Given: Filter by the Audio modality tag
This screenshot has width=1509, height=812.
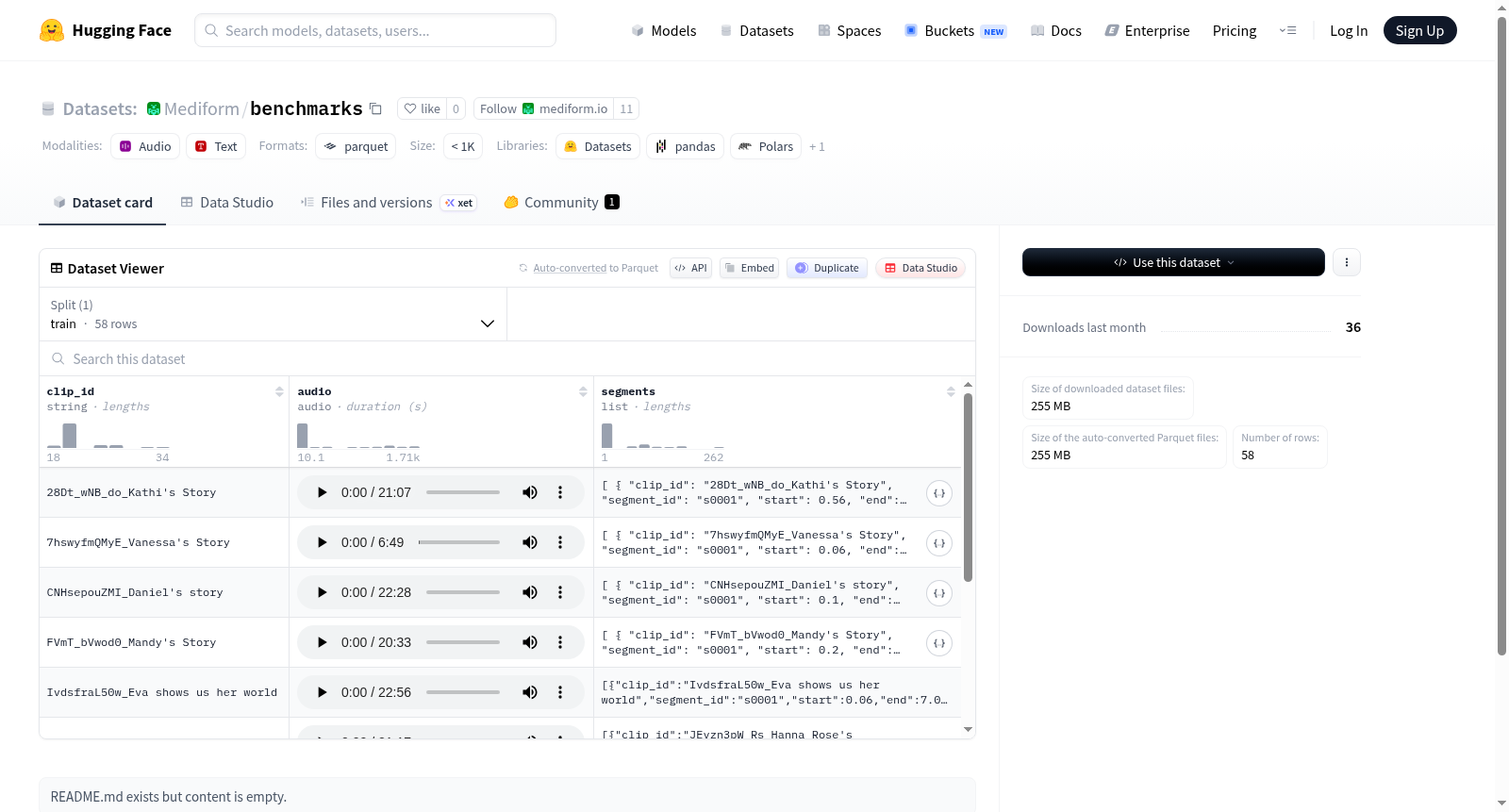Looking at the screenshot, I should coord(145,146).
